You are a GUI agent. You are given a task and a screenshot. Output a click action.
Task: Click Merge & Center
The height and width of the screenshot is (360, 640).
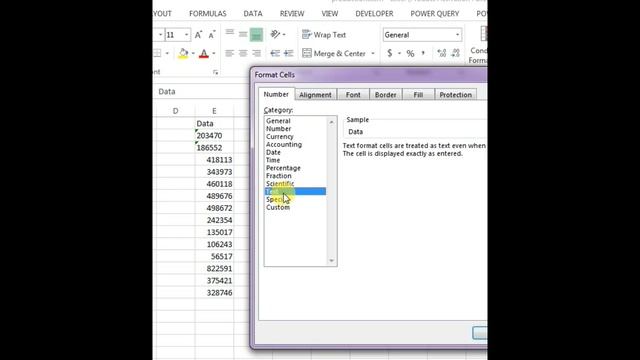pyautogui.click(x=334, y=53)
